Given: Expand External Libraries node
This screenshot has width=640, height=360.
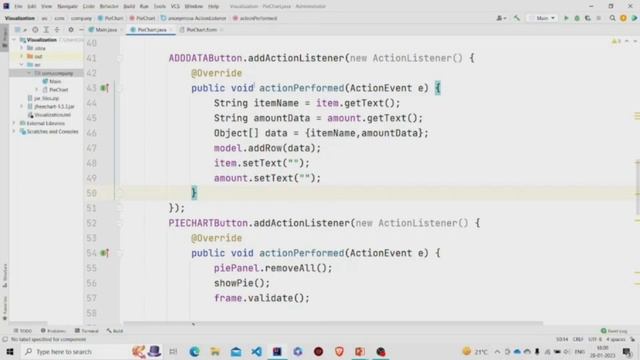Looking at the screenshot, I should point(15,123).
